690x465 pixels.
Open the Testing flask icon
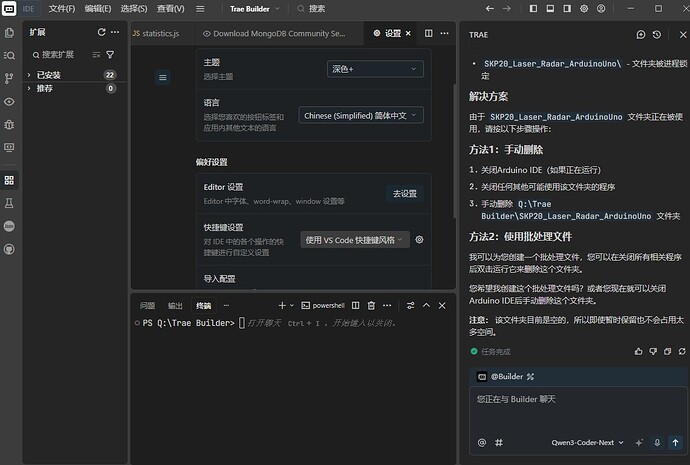pyautogui.click(x=9, y=203)
